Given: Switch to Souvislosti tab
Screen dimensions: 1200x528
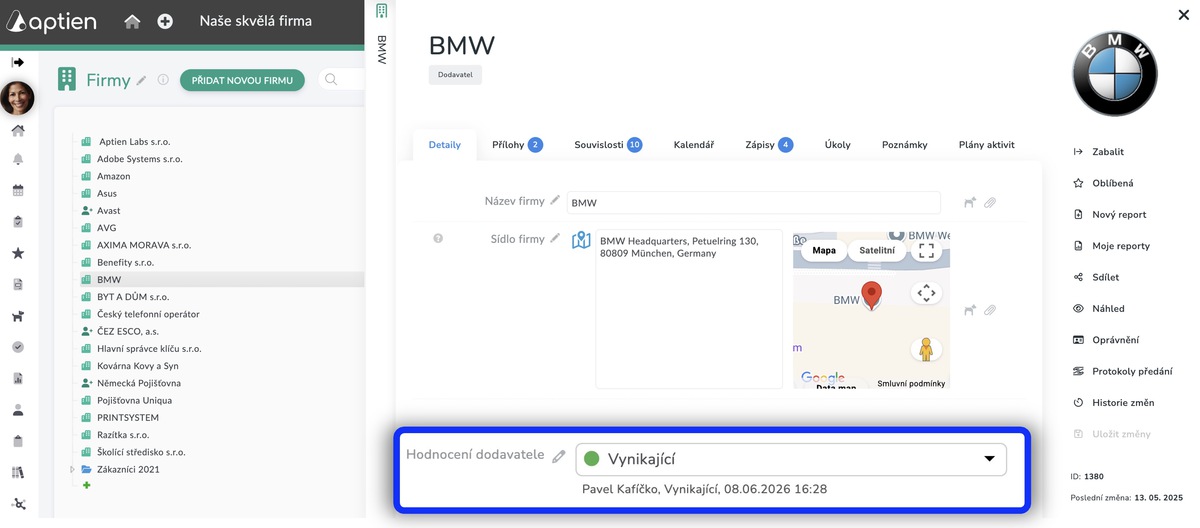Looking at the screenshot, I should click(x=608, y=145).
